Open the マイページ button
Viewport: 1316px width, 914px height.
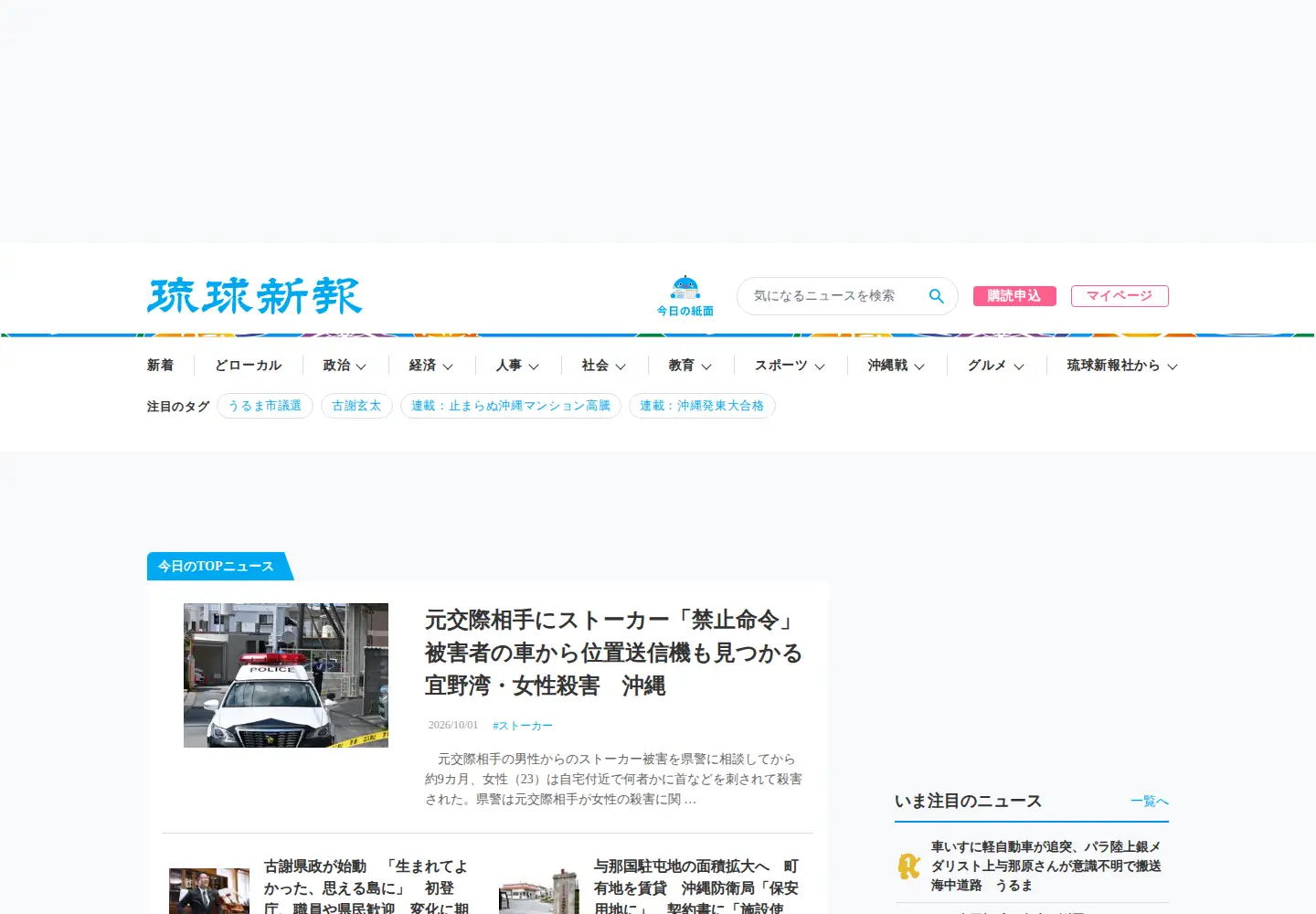(x=1120, y=296)
